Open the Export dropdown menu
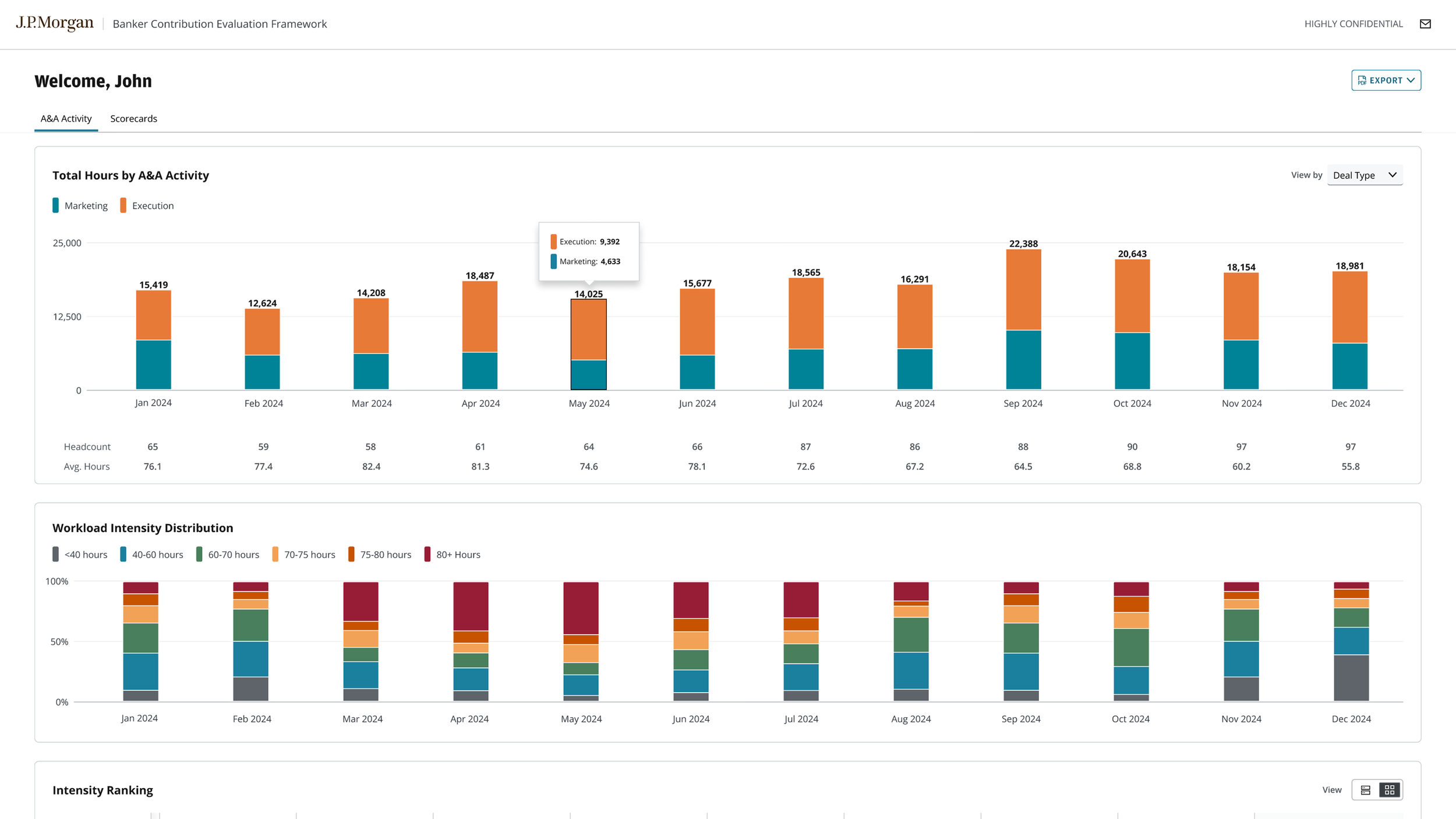The width and height of the screenshot is (1456, 819). pyautogui.click(x=1386, y=80)
